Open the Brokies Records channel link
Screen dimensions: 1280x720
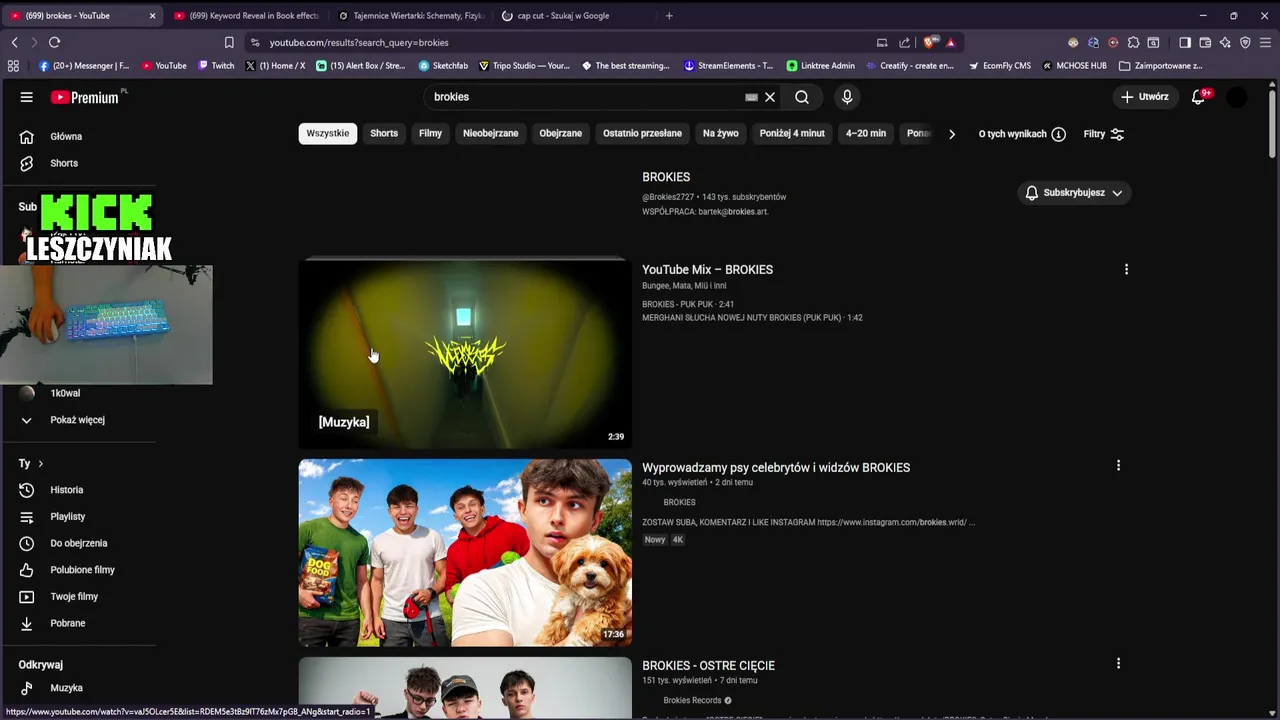point(692,700)
